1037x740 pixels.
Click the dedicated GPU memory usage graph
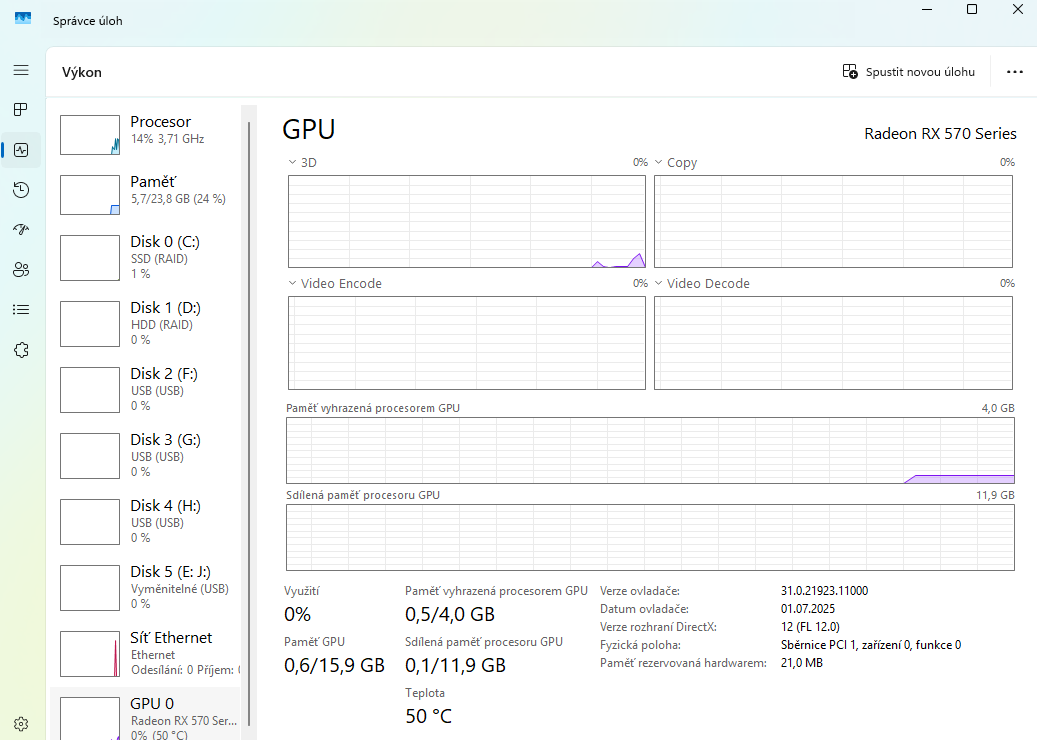pos(650,450)
